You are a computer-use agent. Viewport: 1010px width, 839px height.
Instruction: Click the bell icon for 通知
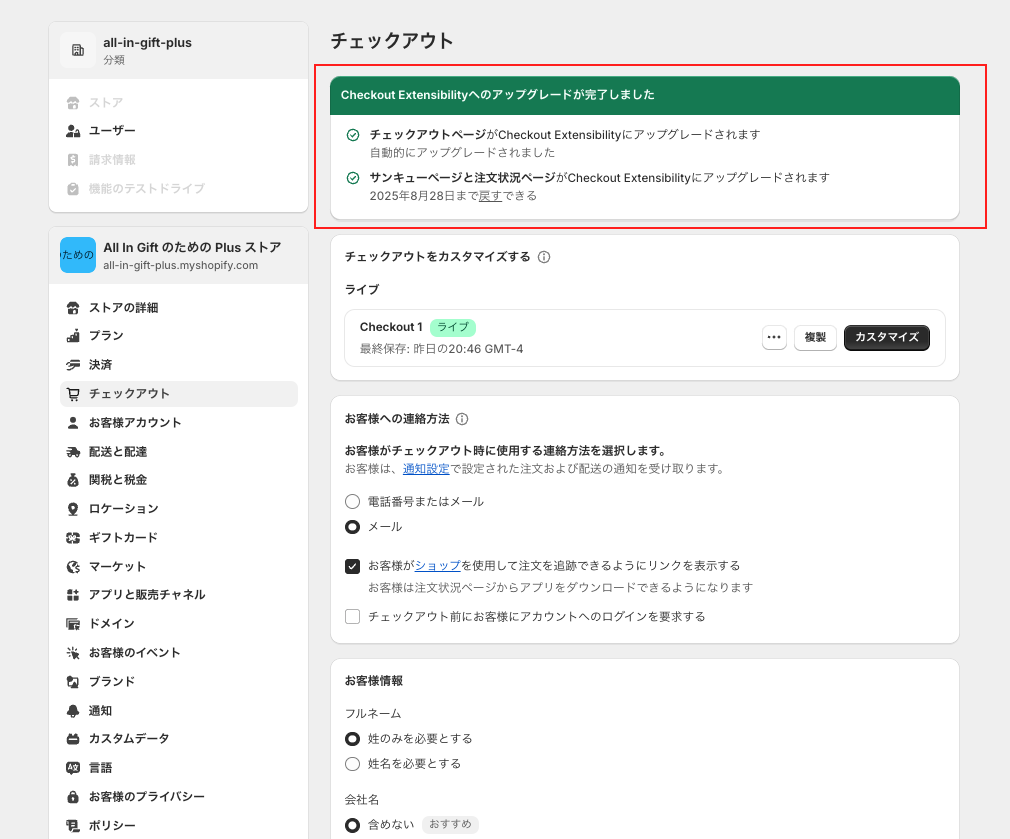point(73,711)
